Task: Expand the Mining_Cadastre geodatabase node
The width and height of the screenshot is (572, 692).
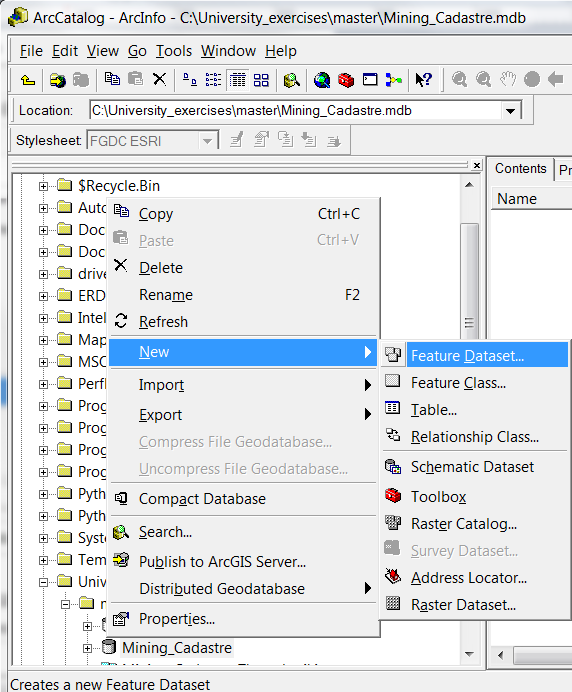Action: (x=87, y=648)
